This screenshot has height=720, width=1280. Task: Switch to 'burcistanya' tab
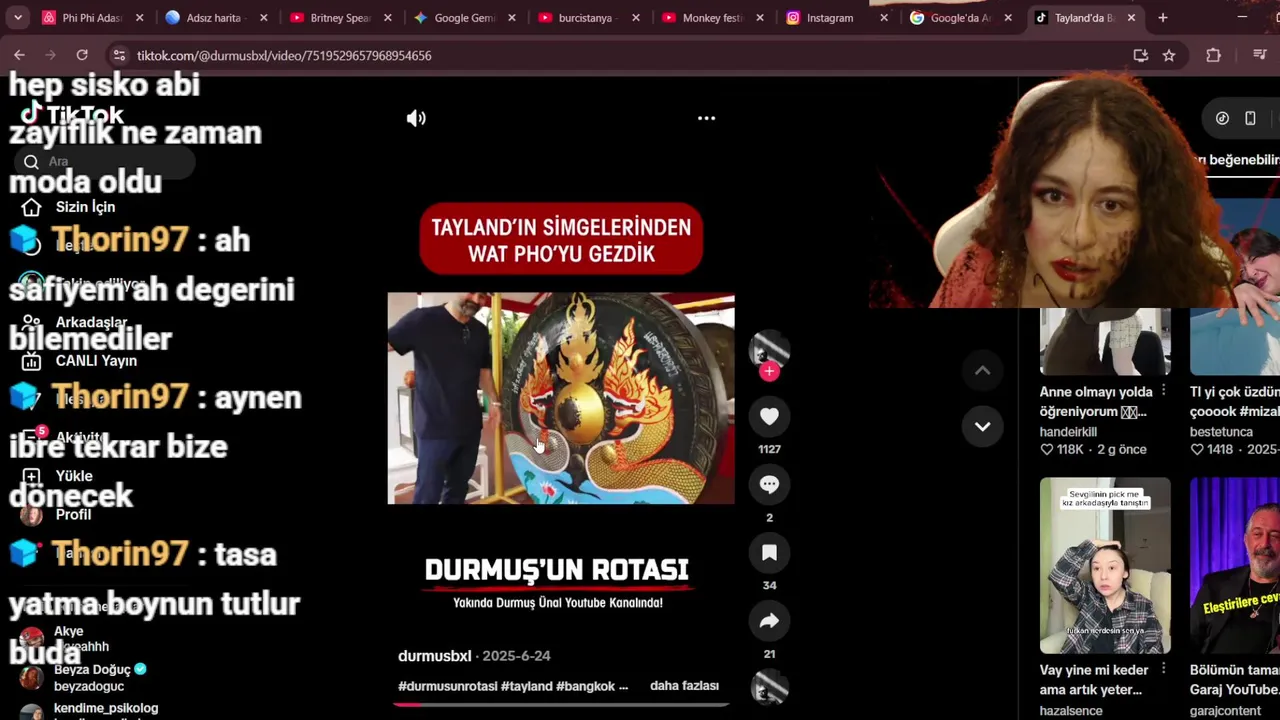tap(586, 18)
